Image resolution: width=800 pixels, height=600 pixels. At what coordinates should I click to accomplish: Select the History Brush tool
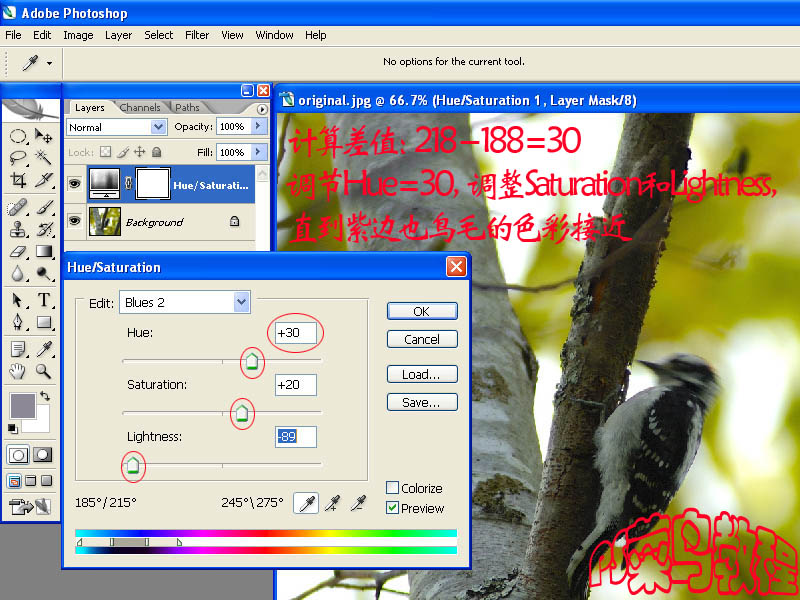tap(43, 230)
